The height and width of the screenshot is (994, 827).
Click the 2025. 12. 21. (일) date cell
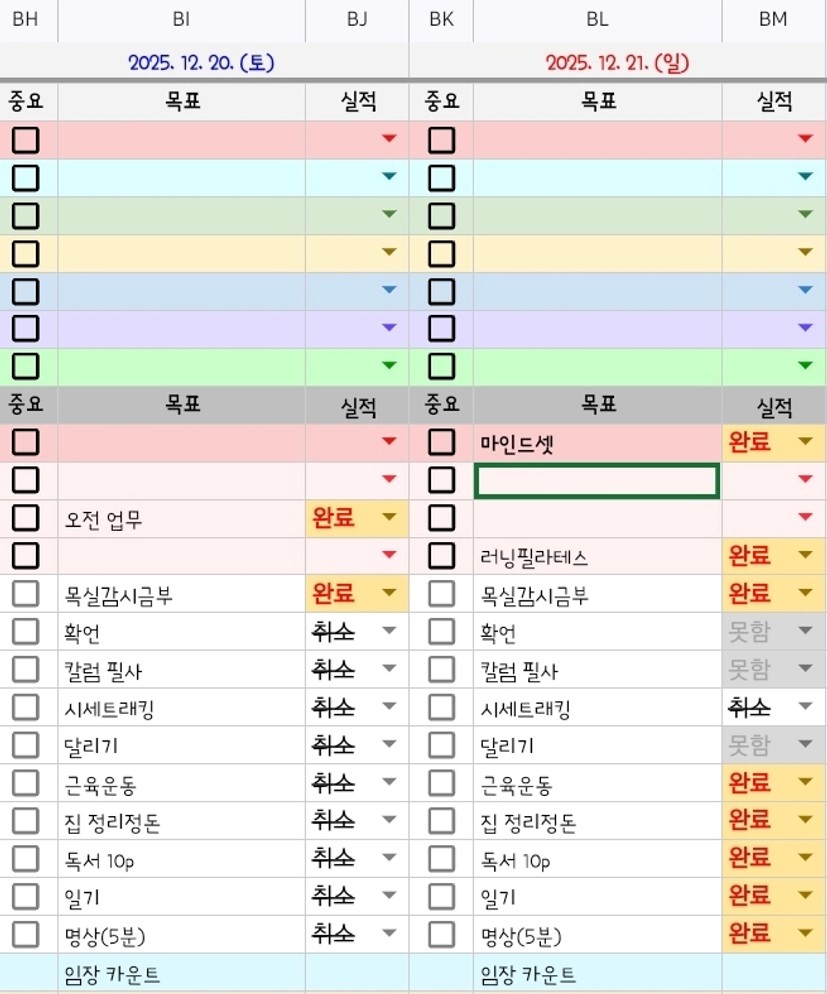pos(617,62)
